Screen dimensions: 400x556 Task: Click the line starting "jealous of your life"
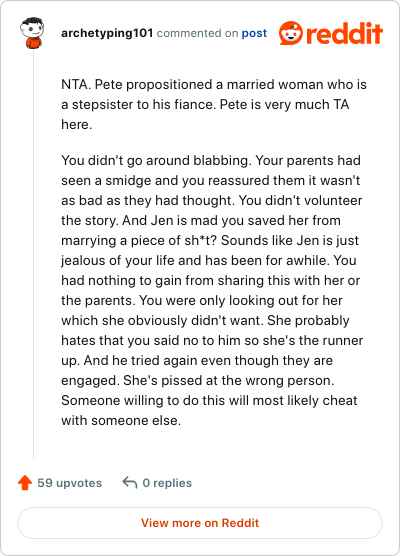pos(209,260)
